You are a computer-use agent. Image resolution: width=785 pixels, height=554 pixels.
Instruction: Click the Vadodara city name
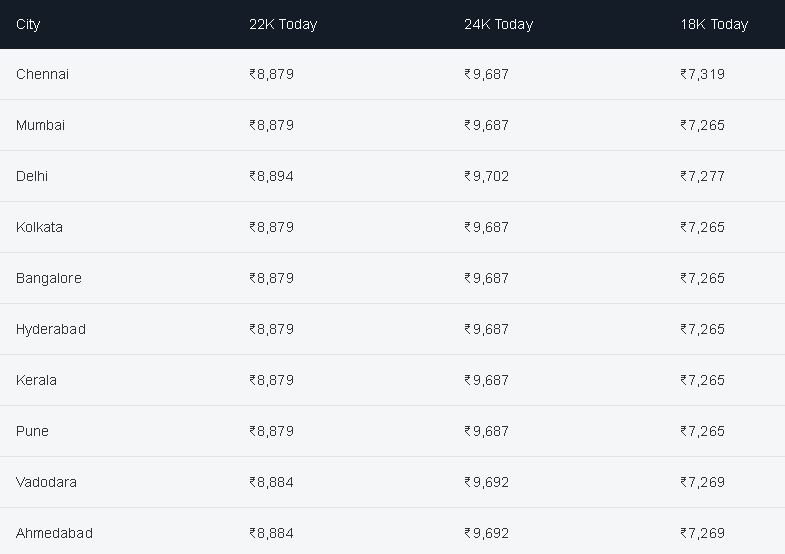47,482
